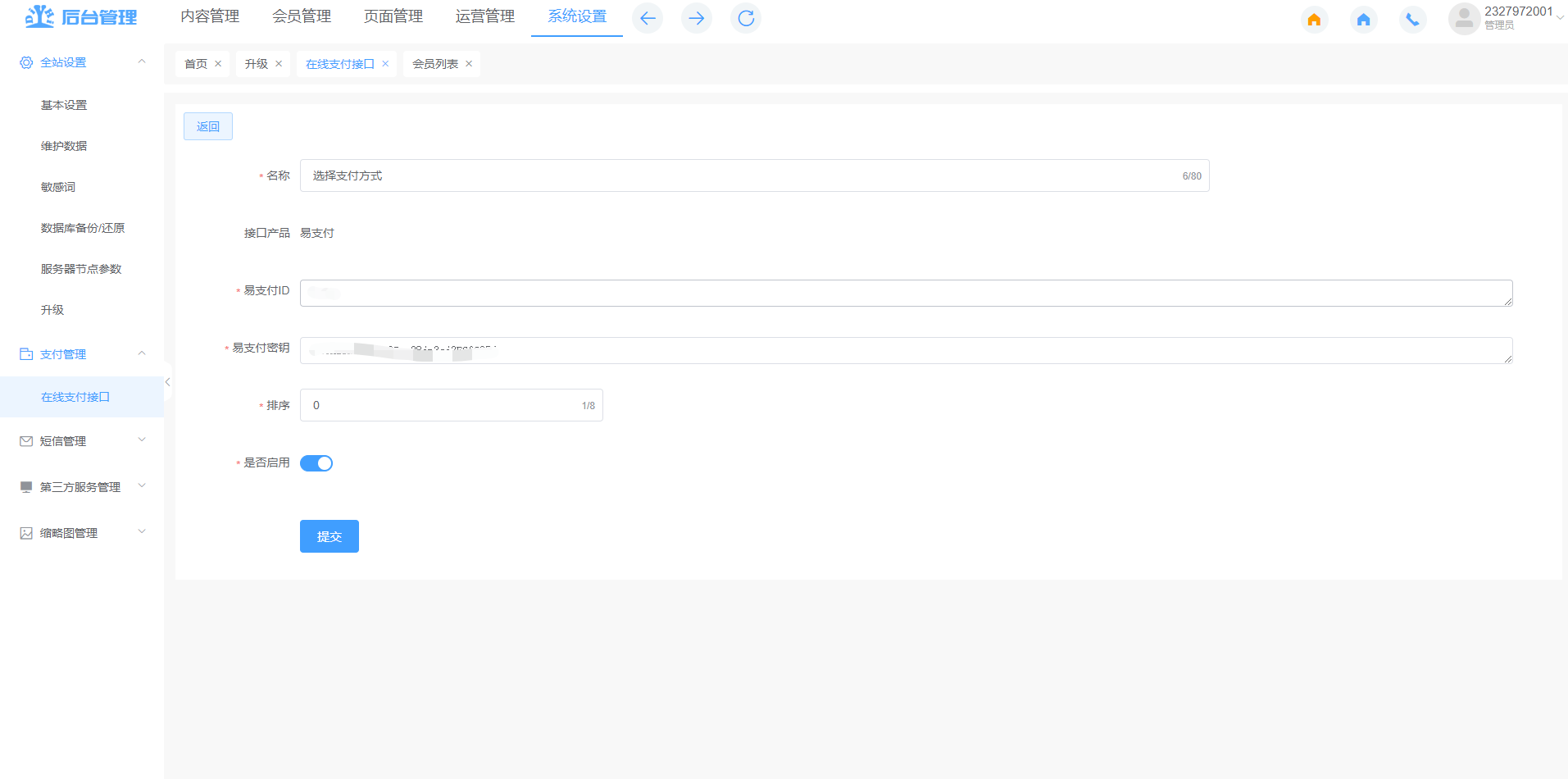
Task: Open 升级 in the sidebar
Action: coord(52,310)
